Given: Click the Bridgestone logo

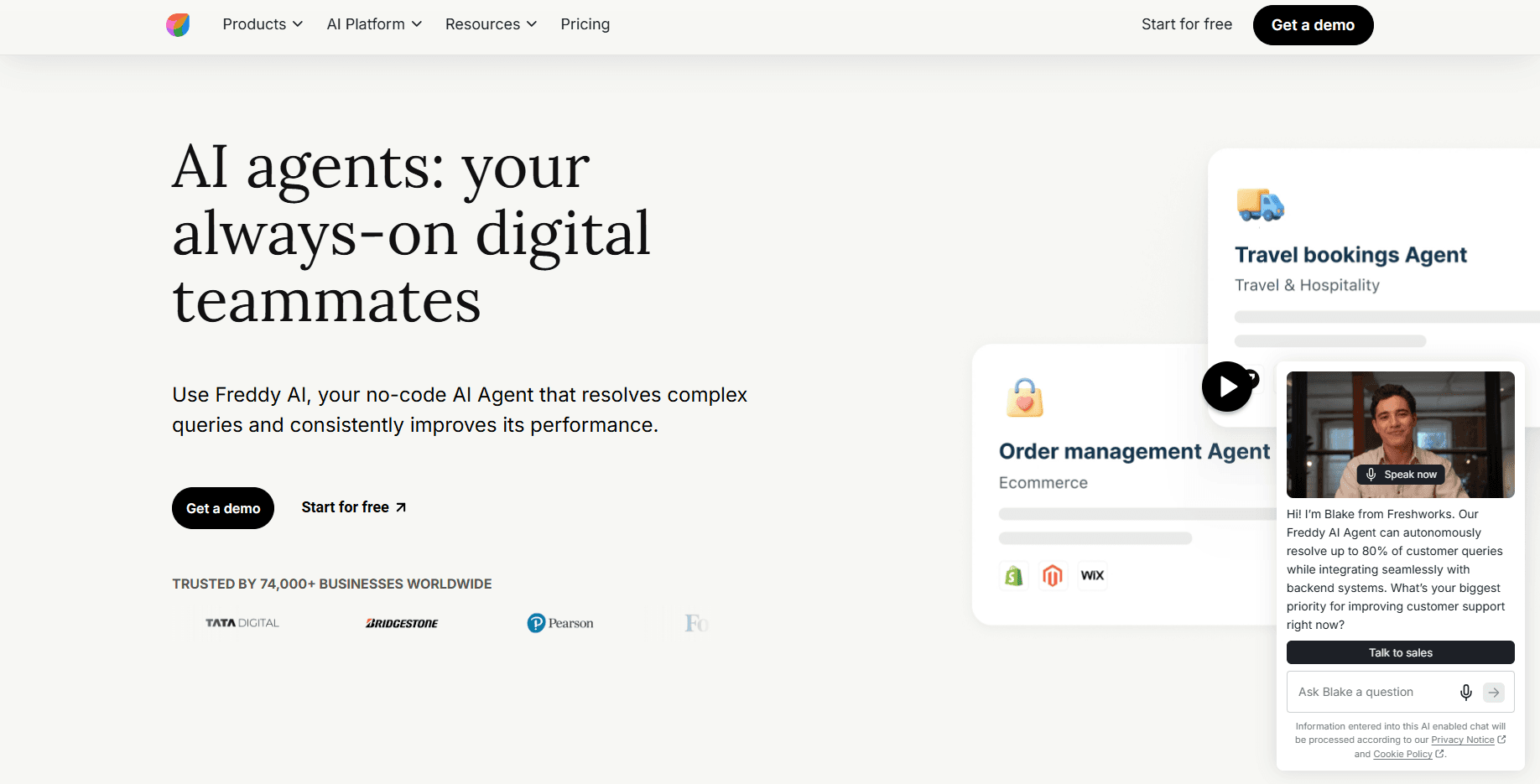Looking at the screenshot, I should [x=402, y=623].
